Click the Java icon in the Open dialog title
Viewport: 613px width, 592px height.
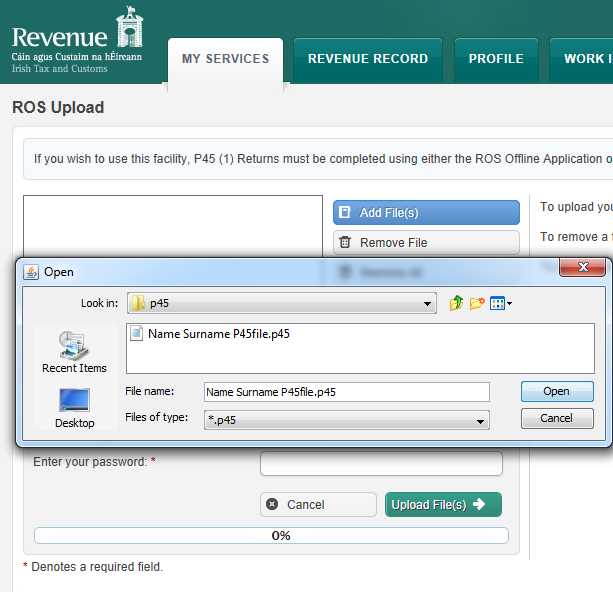point(31,272)
